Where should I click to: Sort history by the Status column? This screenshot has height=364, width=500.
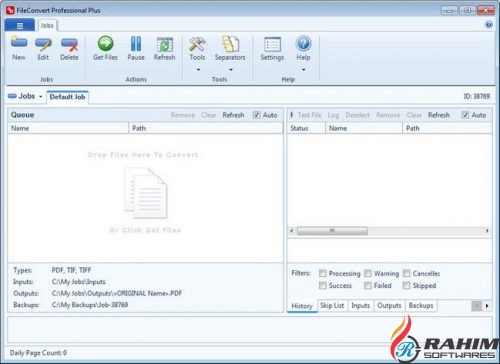click(x=306, y=128)
